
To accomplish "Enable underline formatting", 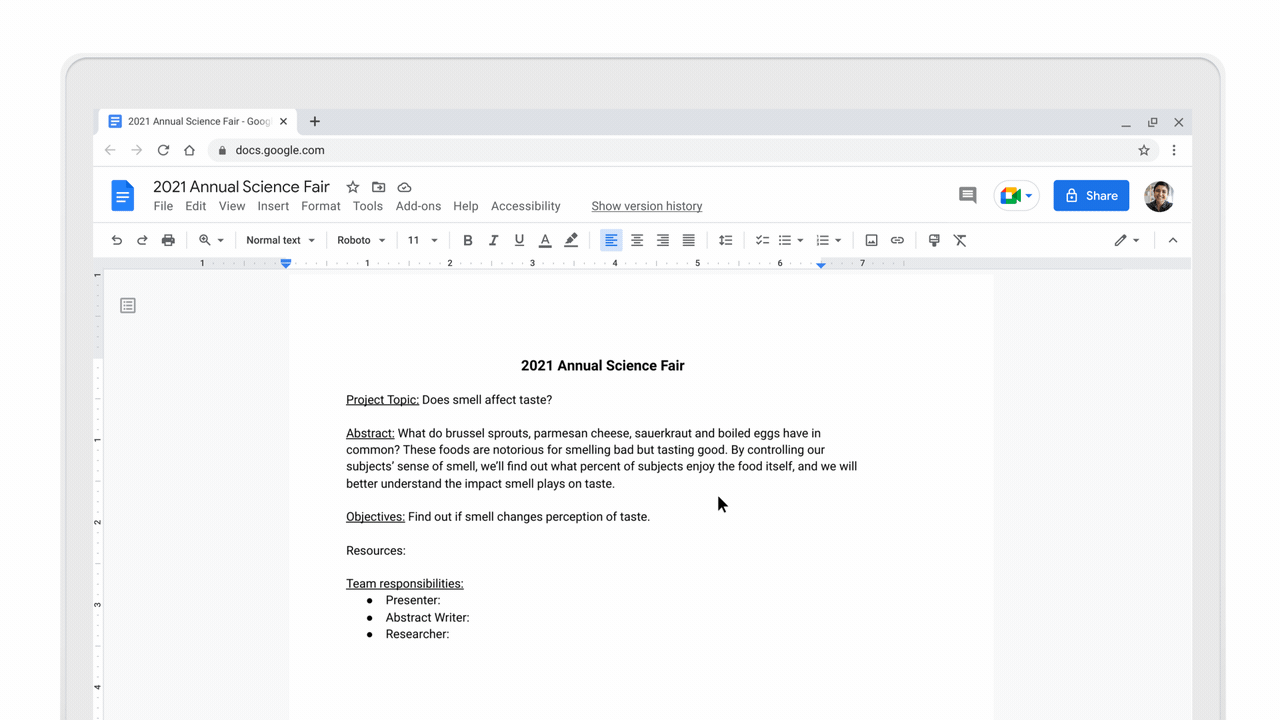I will point(519,240).
